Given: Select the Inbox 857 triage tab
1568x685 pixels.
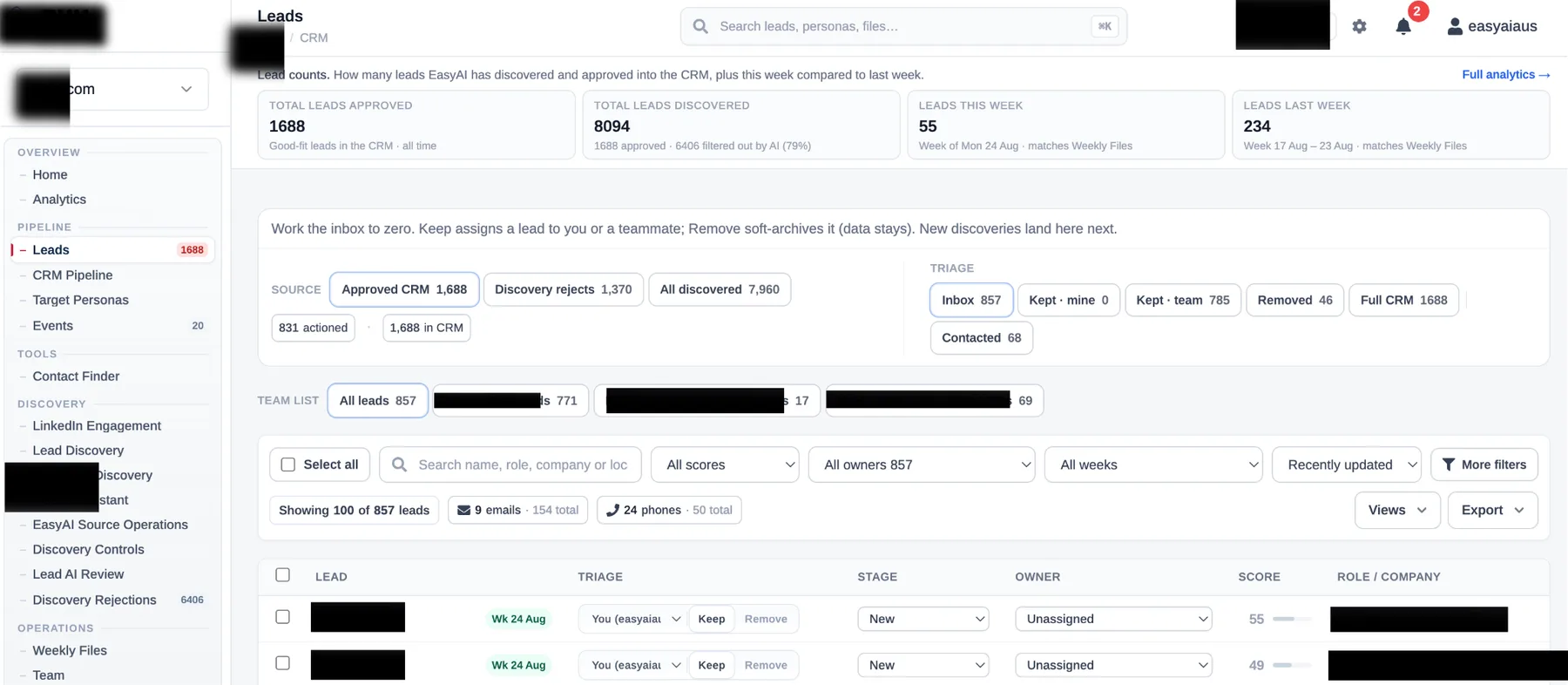Looking at the screenshot, I should tap(971, 300).
